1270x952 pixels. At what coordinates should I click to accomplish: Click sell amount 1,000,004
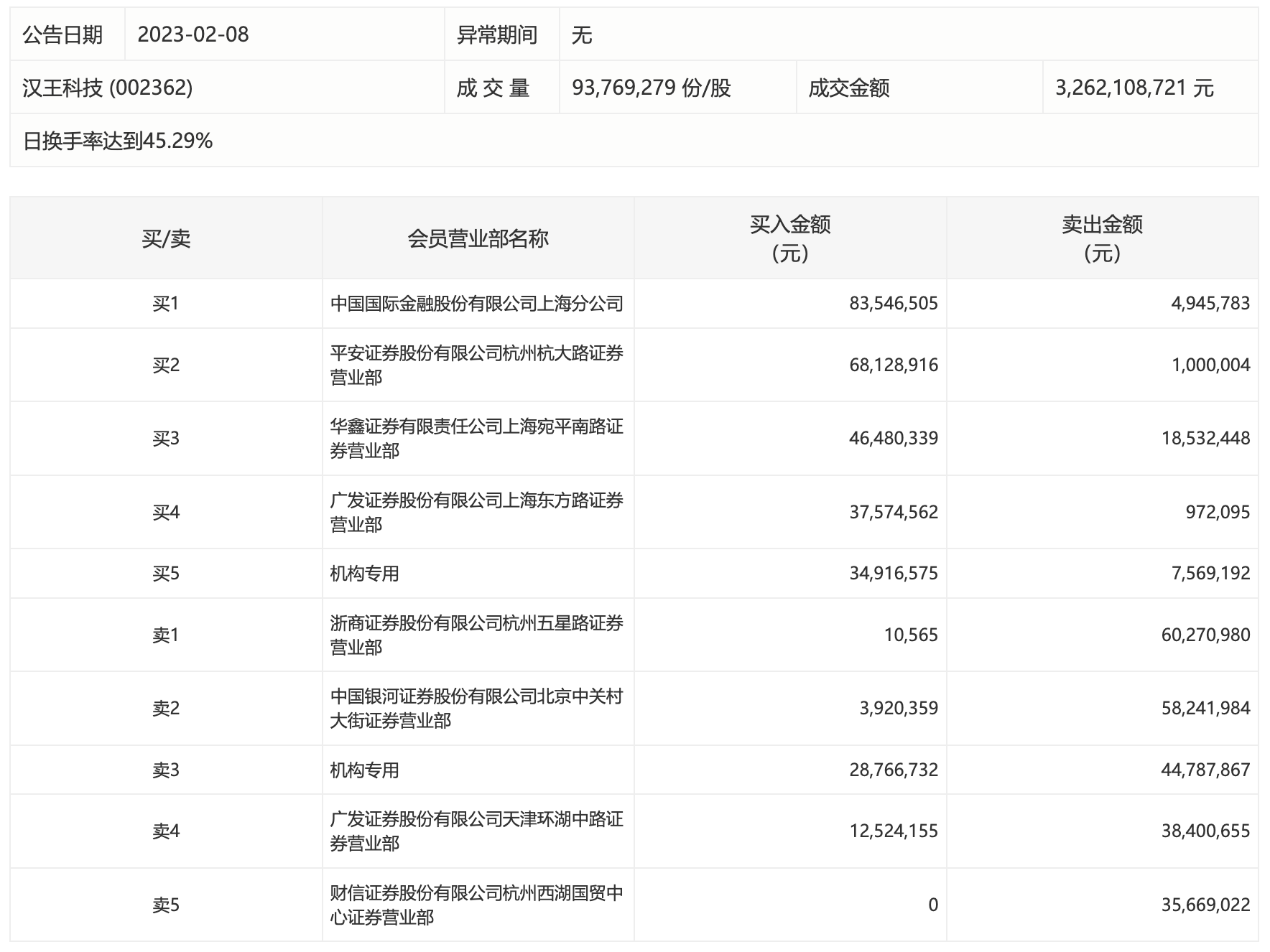pyautogui.click(x=1211, y=365)
